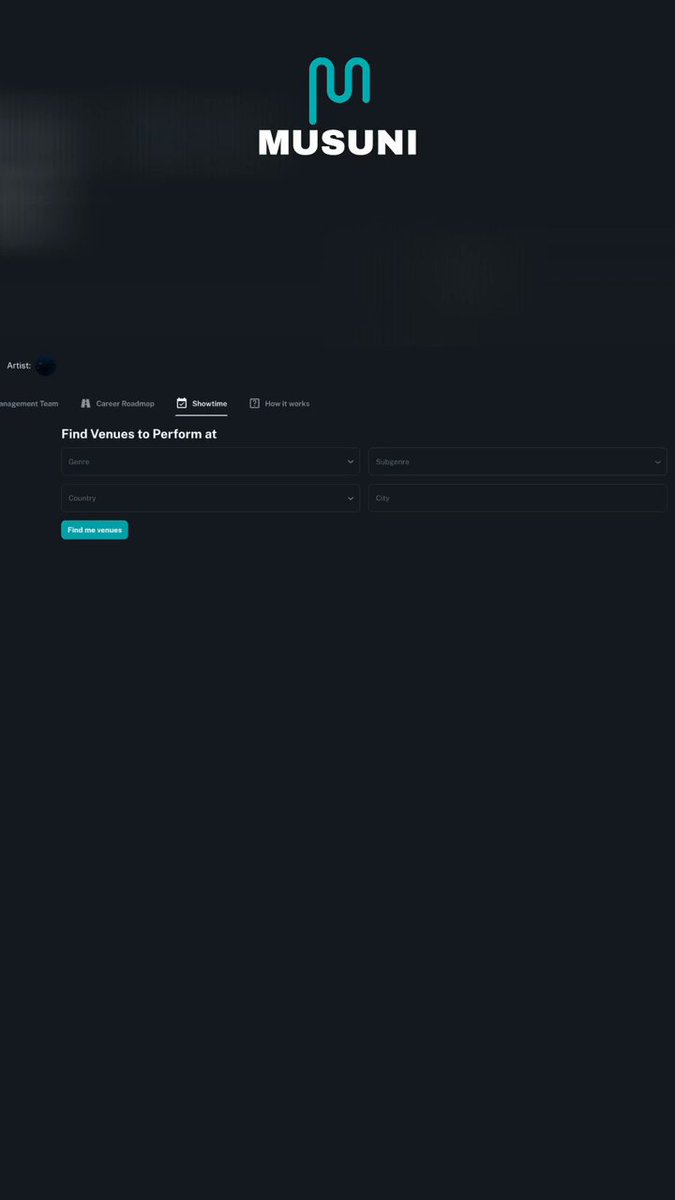Select the Showtime tab
Viewport: 675px width, 1200px height.
[201, 404]
